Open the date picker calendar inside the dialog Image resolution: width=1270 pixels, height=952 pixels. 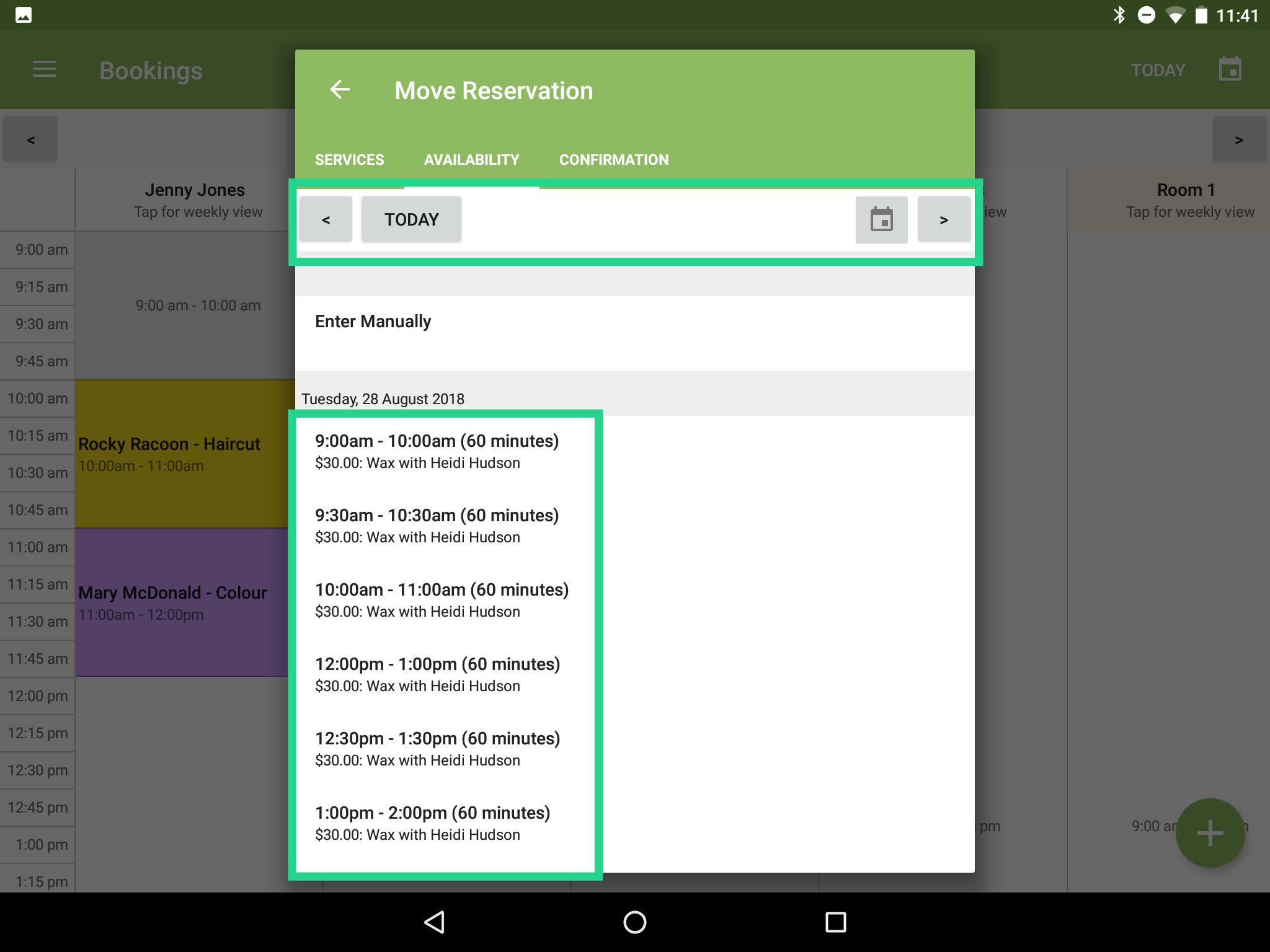881,219
